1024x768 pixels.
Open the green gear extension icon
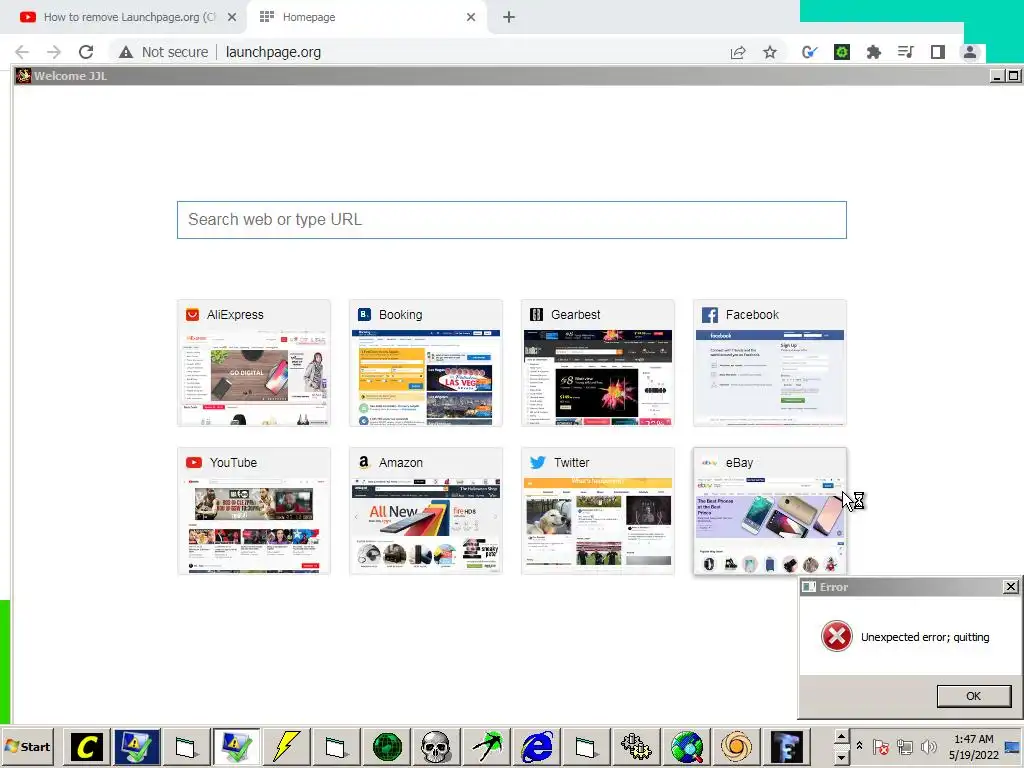click(x=842, y=52)
